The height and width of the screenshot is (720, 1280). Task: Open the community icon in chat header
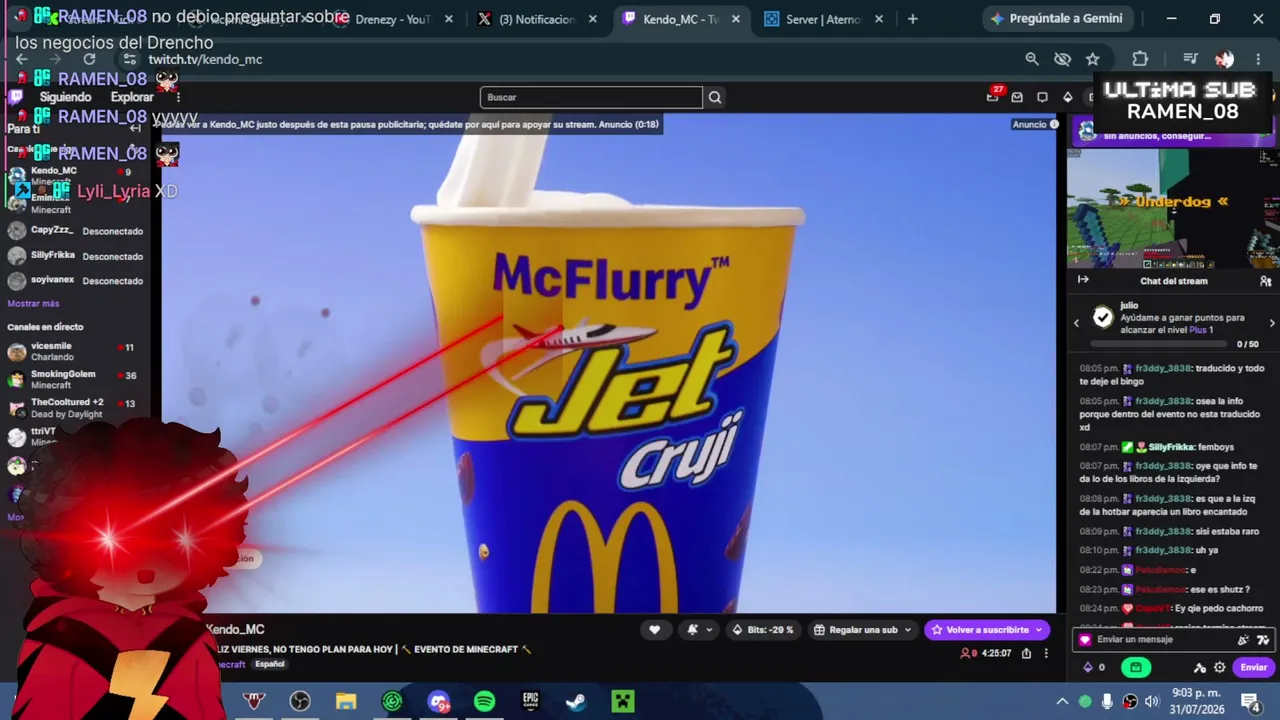click(x=1265, y=281)
